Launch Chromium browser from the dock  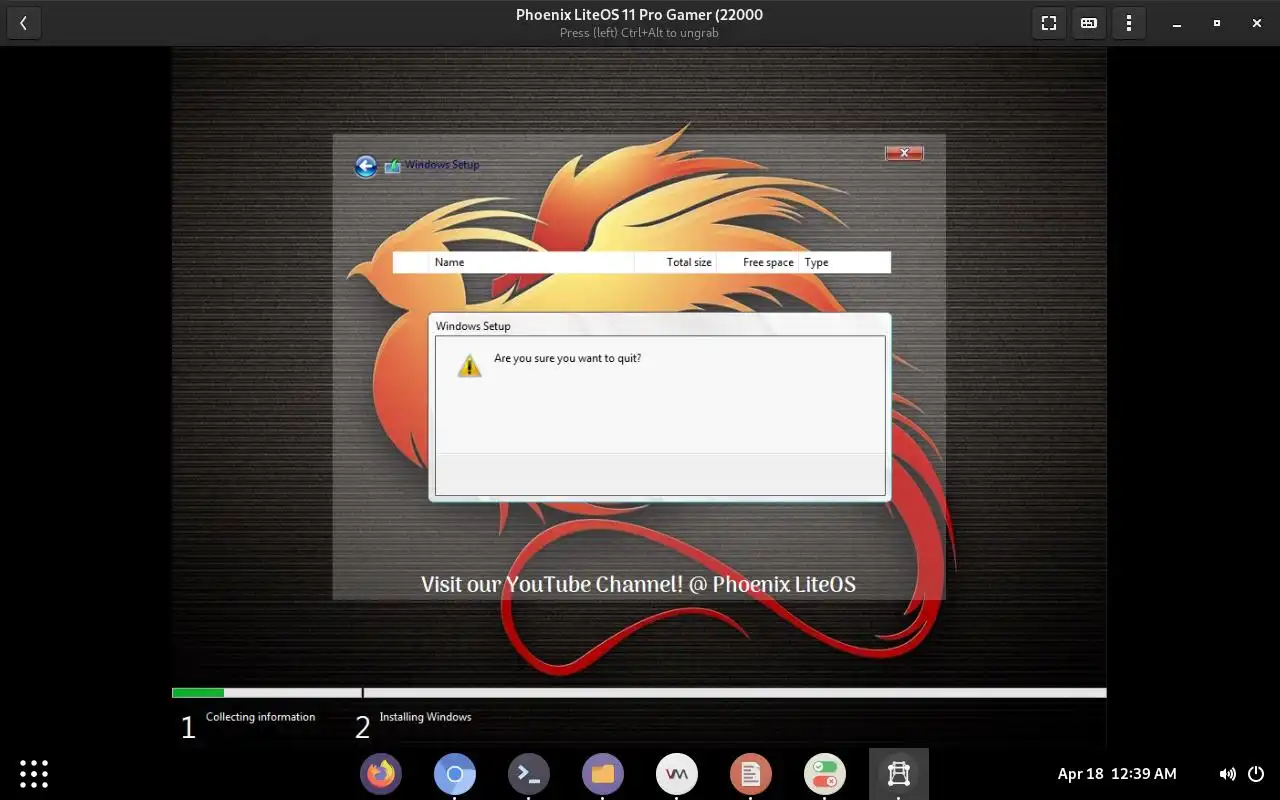(x=455, y=774)
